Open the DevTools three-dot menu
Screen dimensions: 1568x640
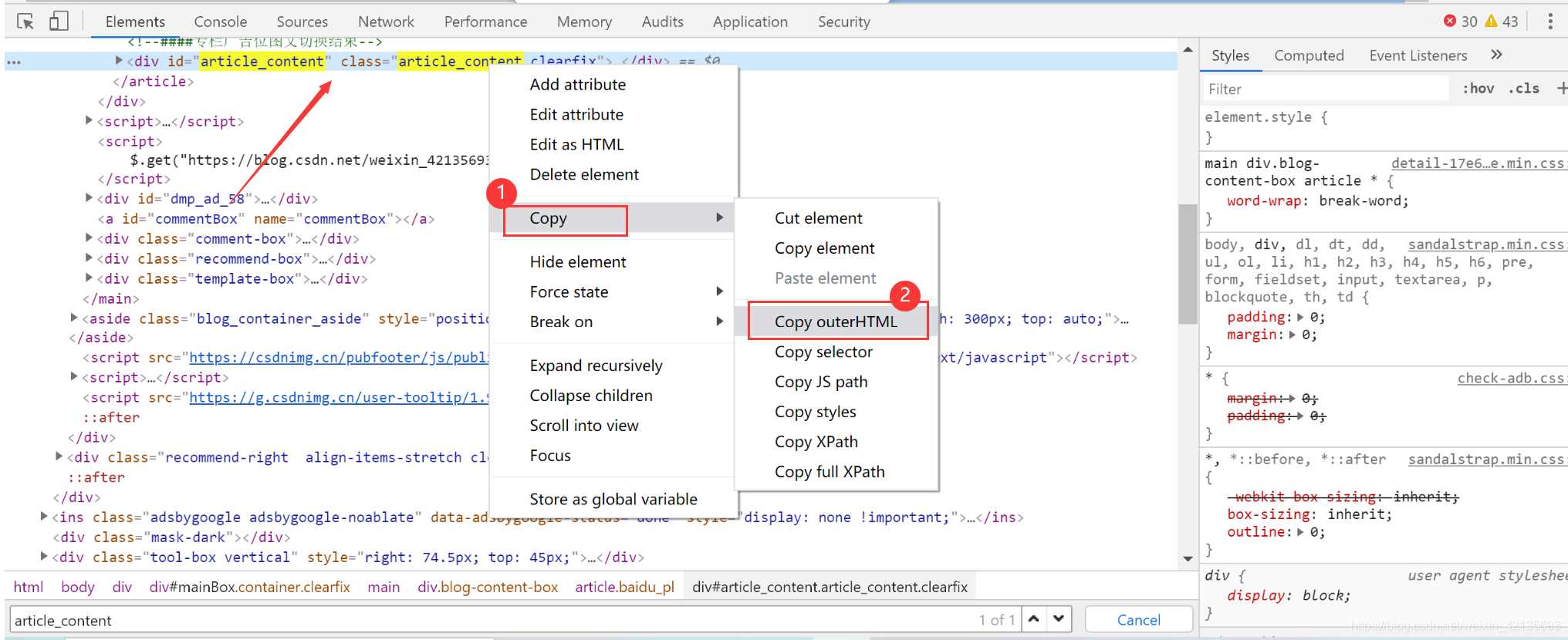pos(1550,22)
